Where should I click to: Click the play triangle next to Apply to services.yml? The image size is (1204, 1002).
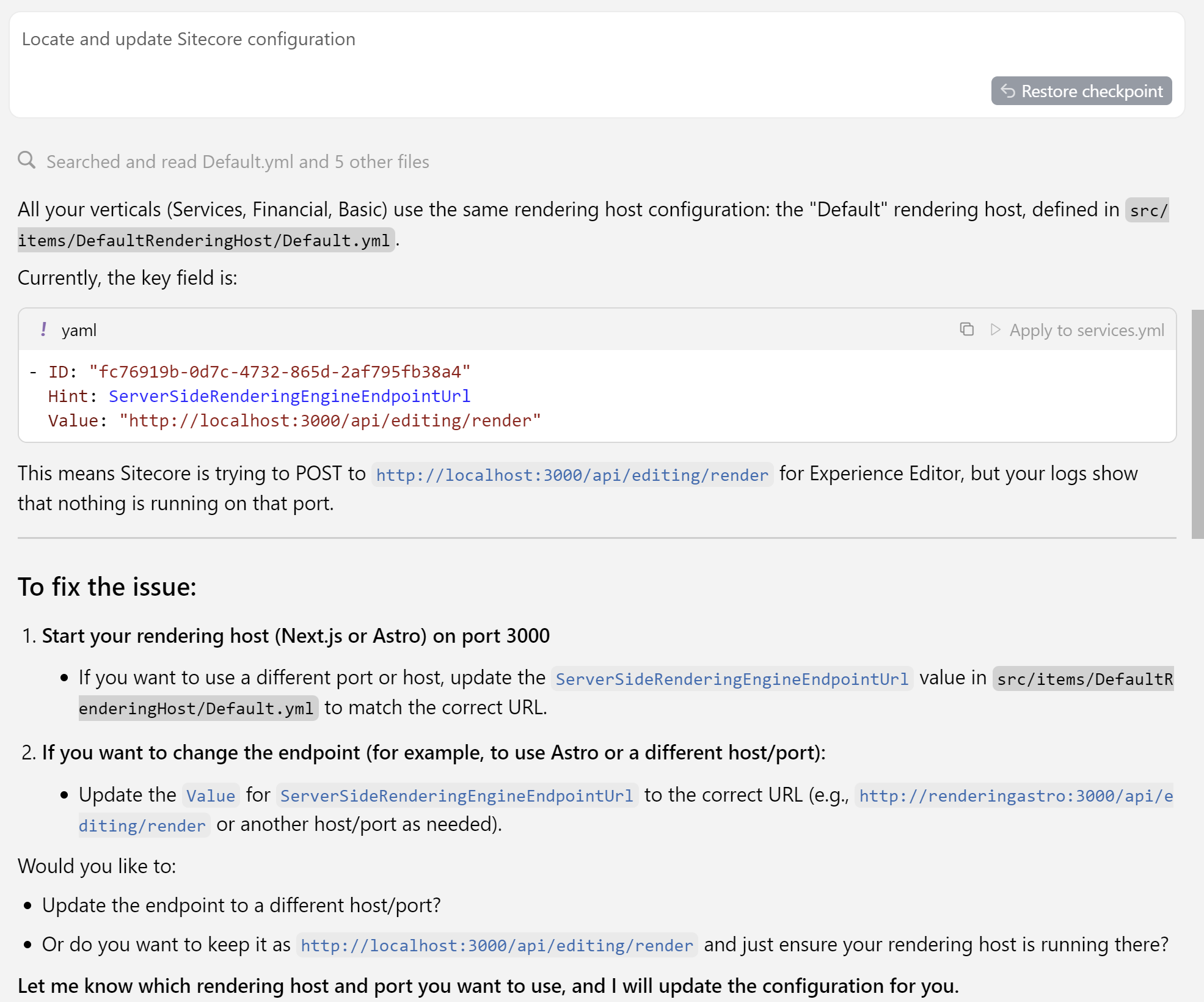[994, 329]
